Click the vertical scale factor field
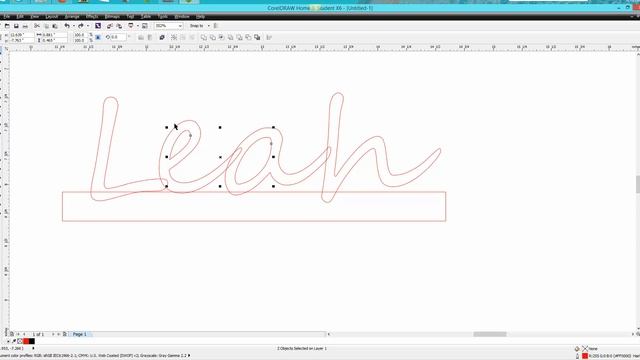The height and width of the screenshot is (360, 640). click(80, 40)
